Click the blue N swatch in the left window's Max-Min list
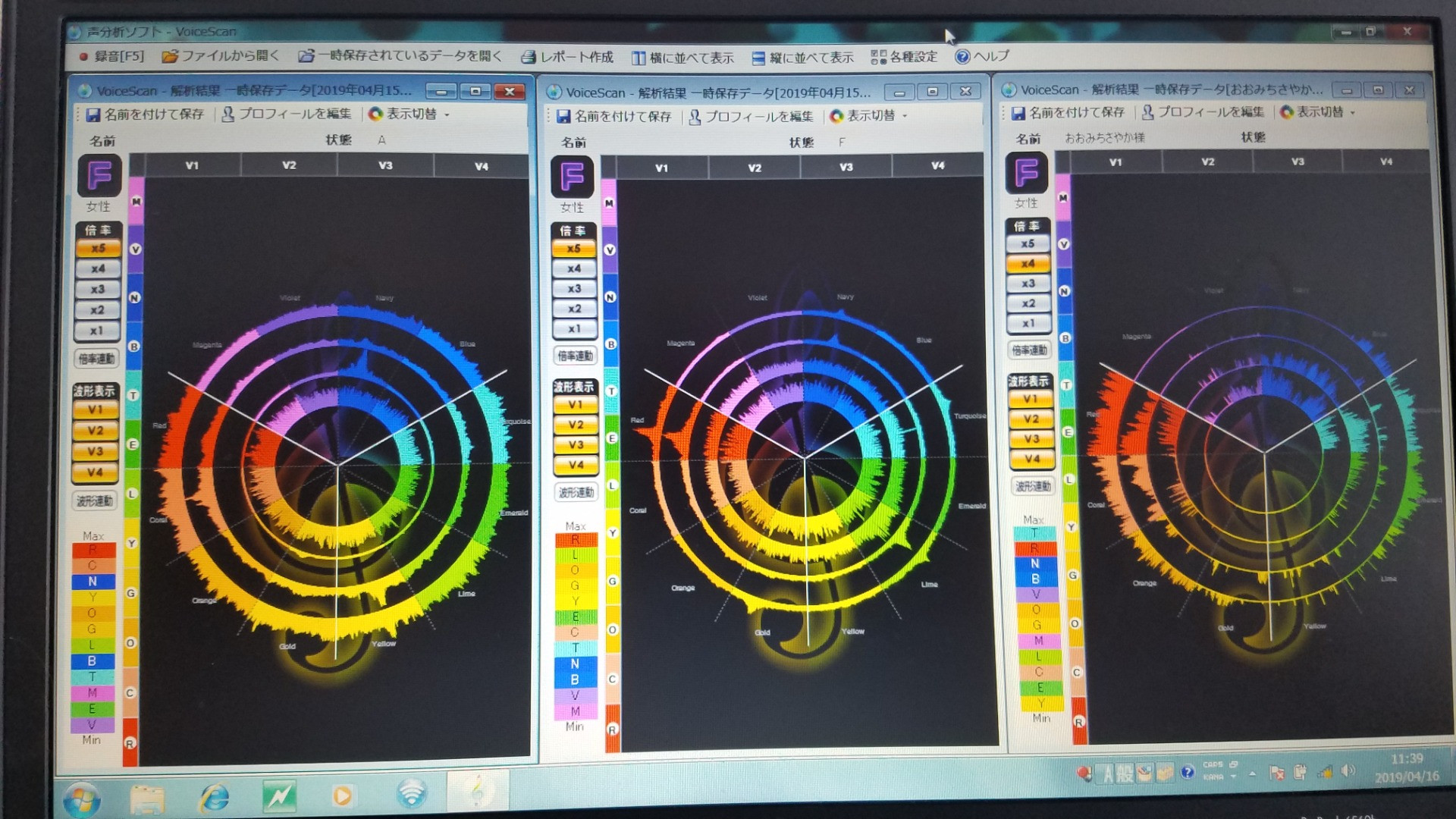Screen dimensions: 1456x819 coord(93,582)
